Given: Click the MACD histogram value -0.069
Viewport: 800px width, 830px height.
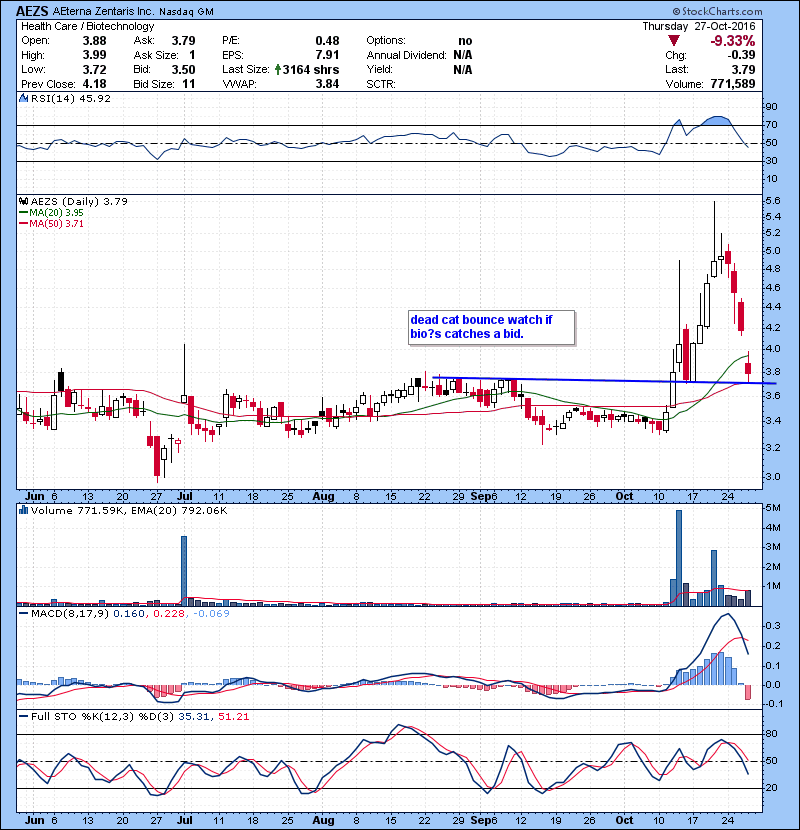Looking at the screenshot, I should click(x=211, y=614).
